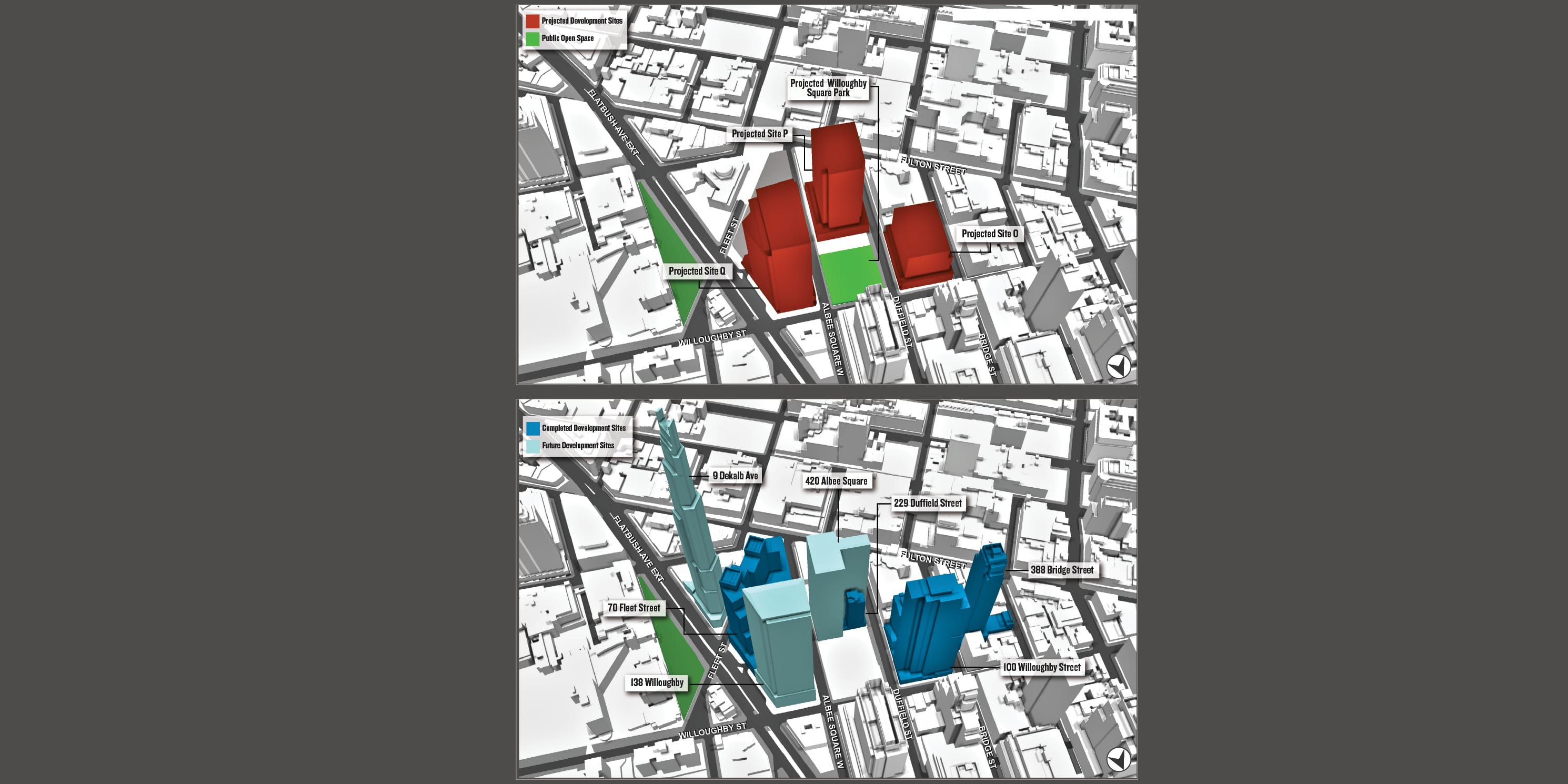This screenshot has height=784, width=1568.
Task: Click the light blue Future Development Sites swatch
Action: pyautogui.click(x=533, y=446)
